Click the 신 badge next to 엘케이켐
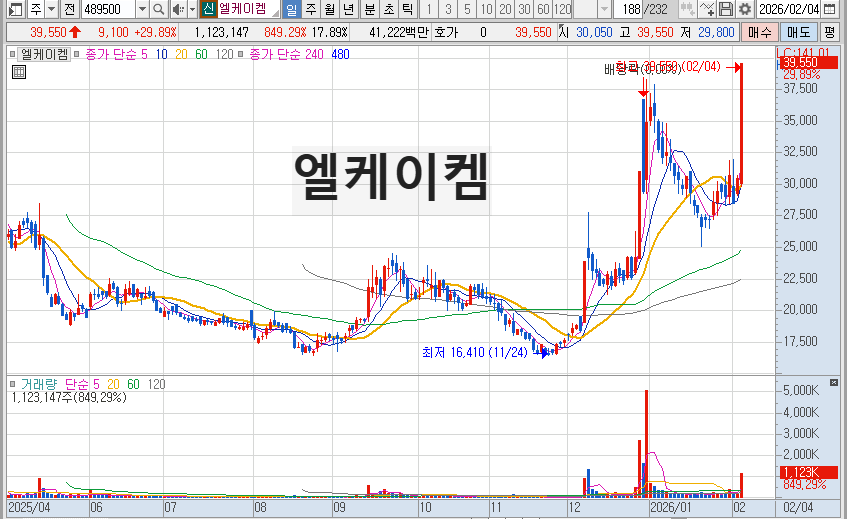 (x=208, y=9)
